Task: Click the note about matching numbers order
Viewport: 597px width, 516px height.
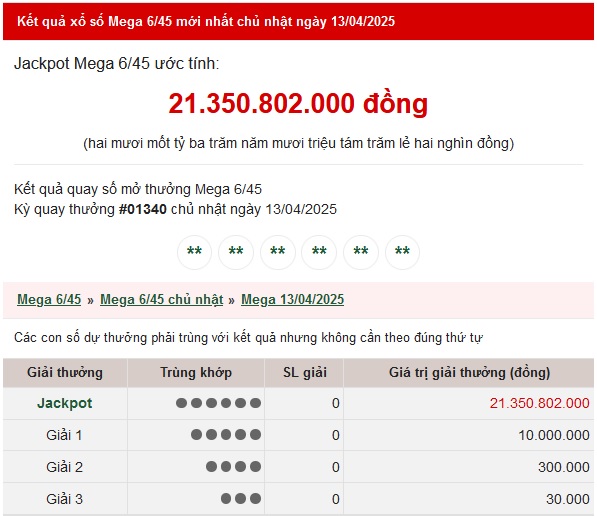Action: click(248, 338)
